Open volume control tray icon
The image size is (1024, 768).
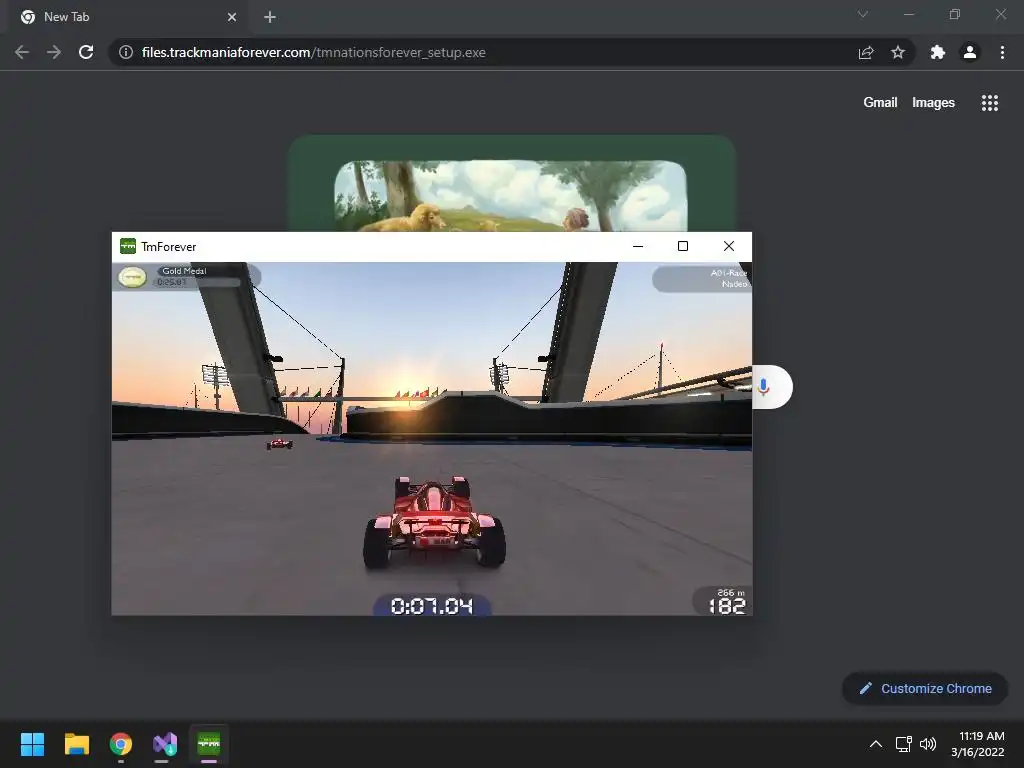pyautogui.click(x=928, y=744)
